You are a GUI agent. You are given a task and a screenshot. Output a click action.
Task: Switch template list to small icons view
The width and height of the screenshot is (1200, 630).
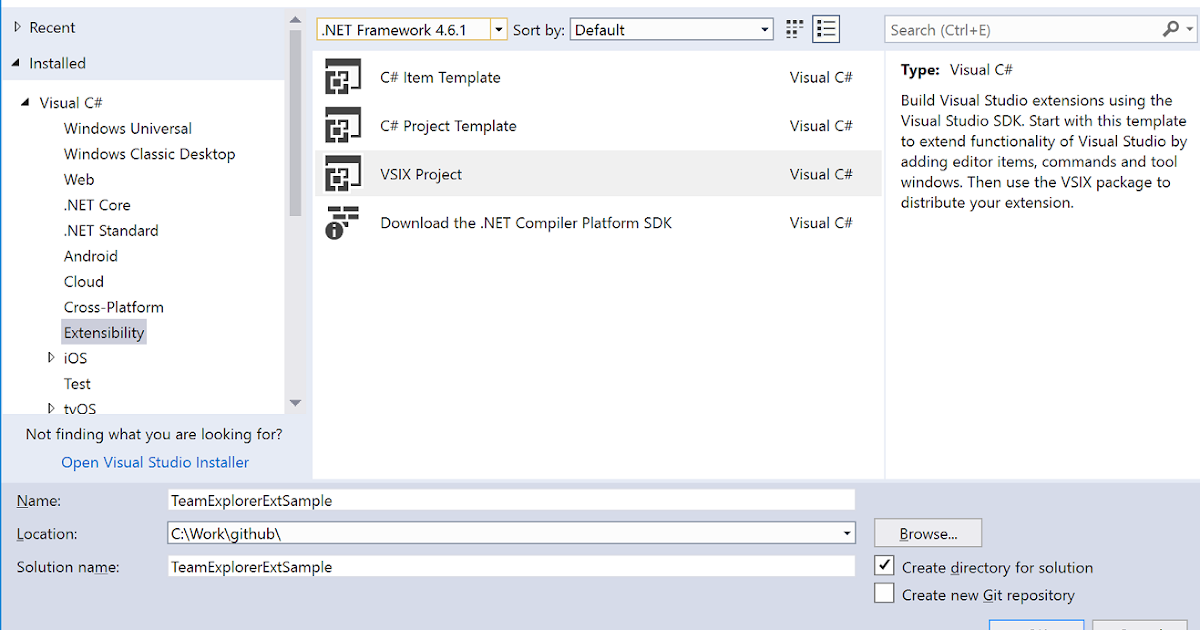(826, 28)
